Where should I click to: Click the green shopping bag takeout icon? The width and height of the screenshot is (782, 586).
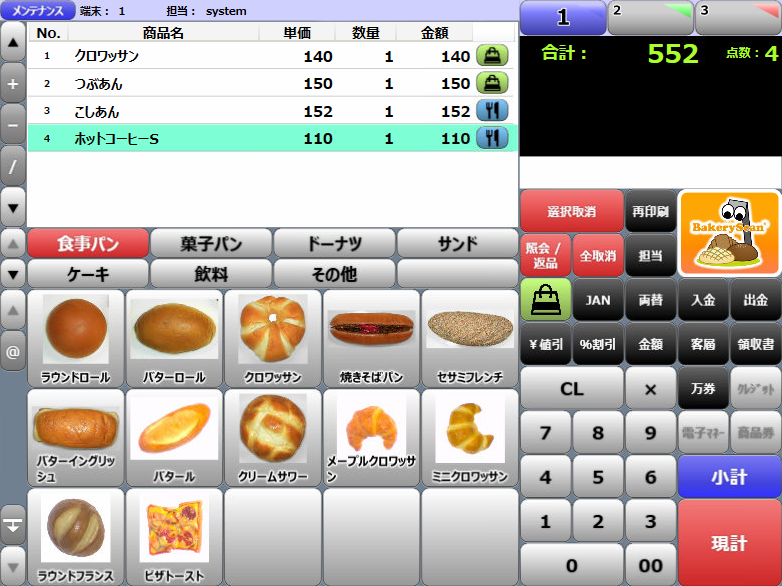546,299
